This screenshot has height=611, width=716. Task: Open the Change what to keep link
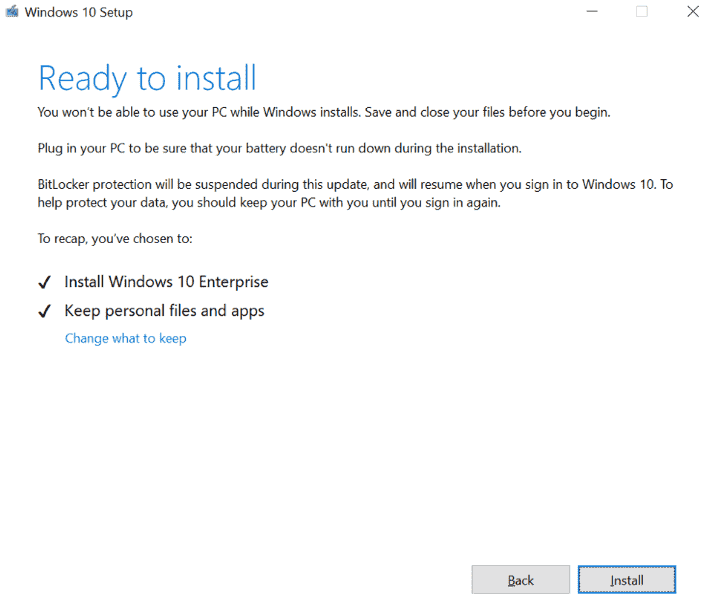(126, 338)
